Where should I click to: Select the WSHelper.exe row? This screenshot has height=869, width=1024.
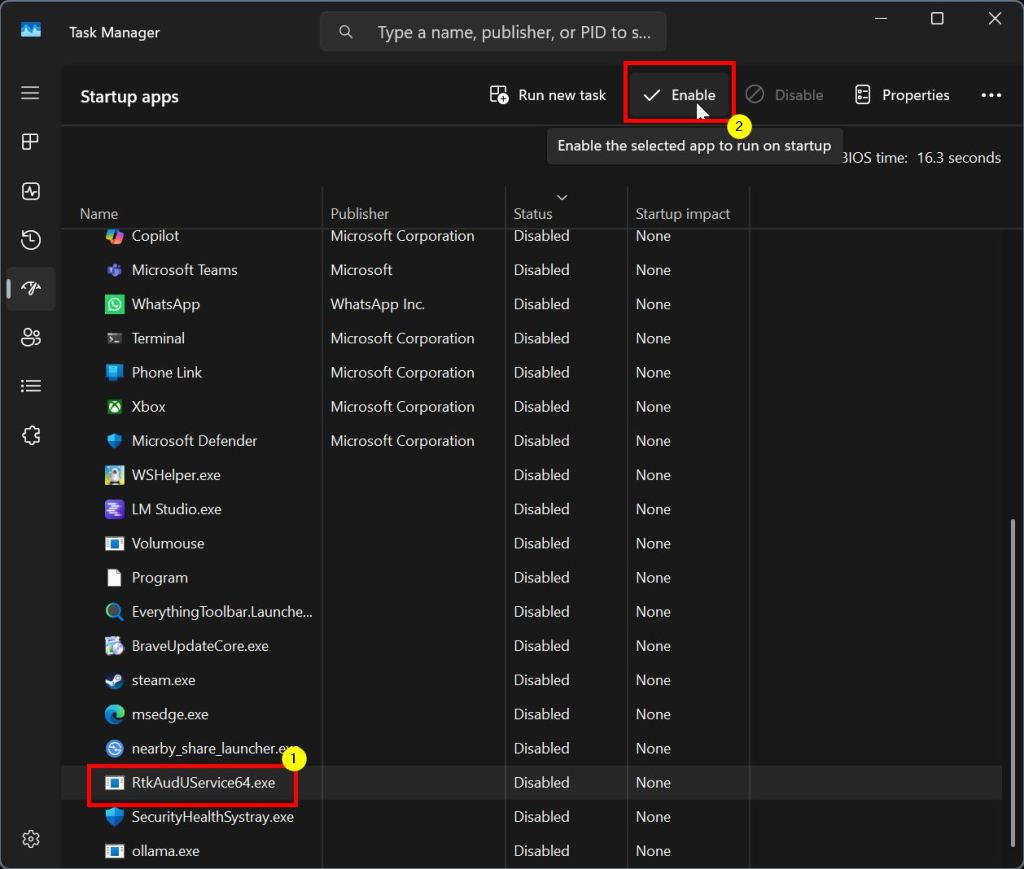[532, 475]
